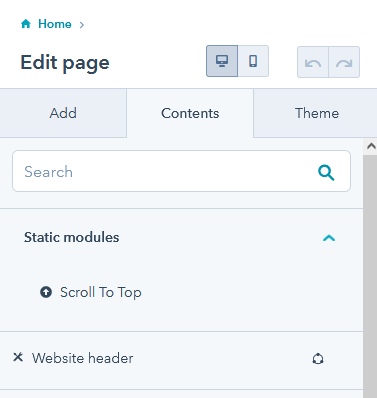The width and height of the screenshot is (377, 398).
Task: Switch to desktop preview mode
Action: [222, 61]
